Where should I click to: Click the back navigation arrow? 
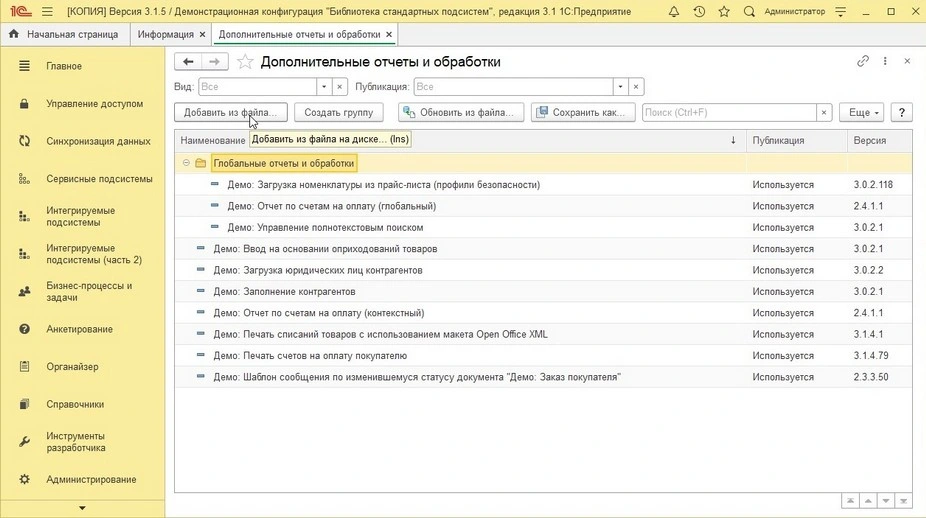[187, 62]
